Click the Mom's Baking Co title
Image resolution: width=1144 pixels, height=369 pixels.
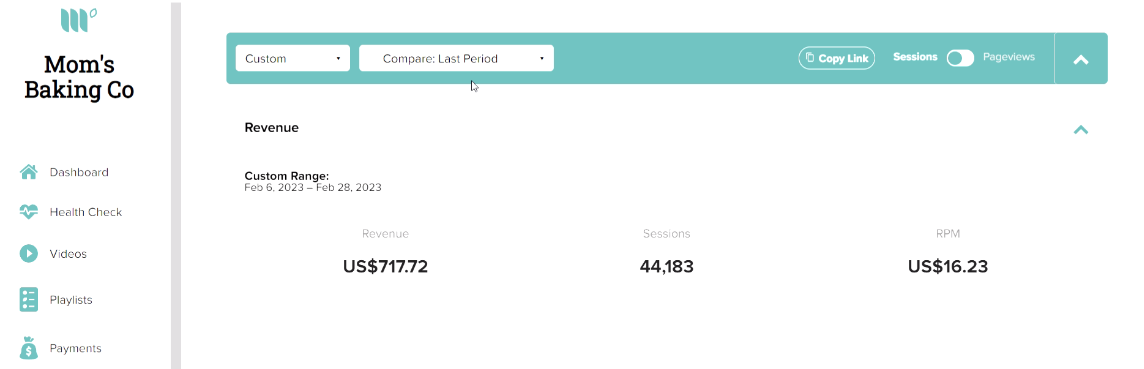(x=79, y=77)
